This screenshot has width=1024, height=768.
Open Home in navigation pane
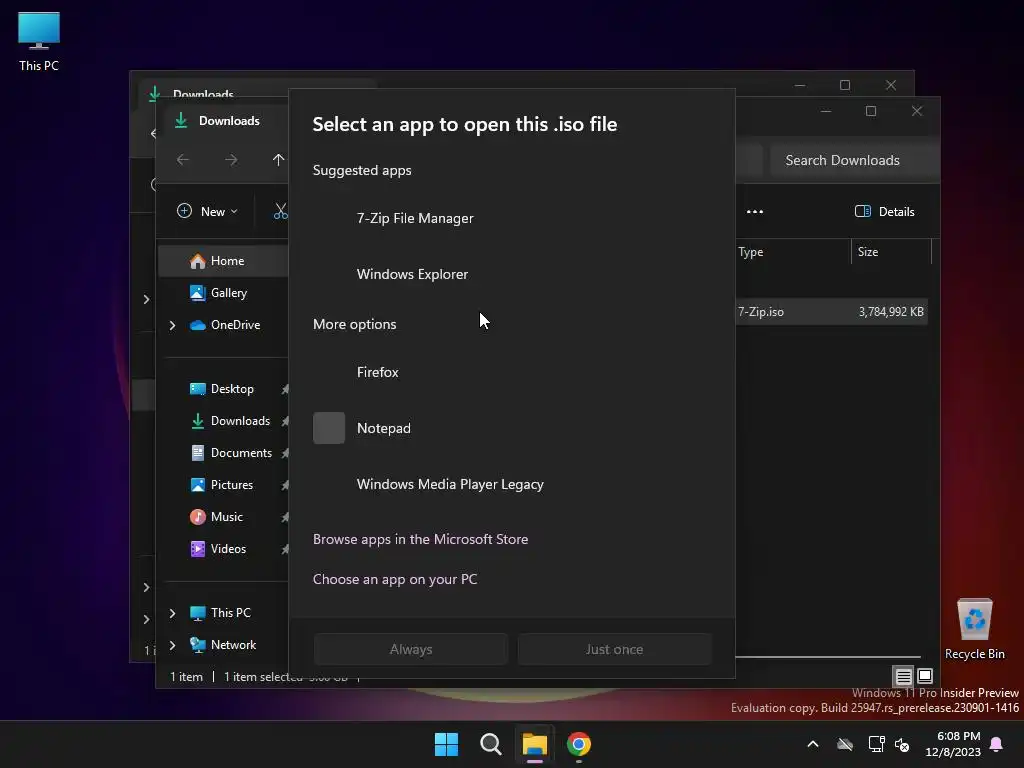[x=223, y=261]
